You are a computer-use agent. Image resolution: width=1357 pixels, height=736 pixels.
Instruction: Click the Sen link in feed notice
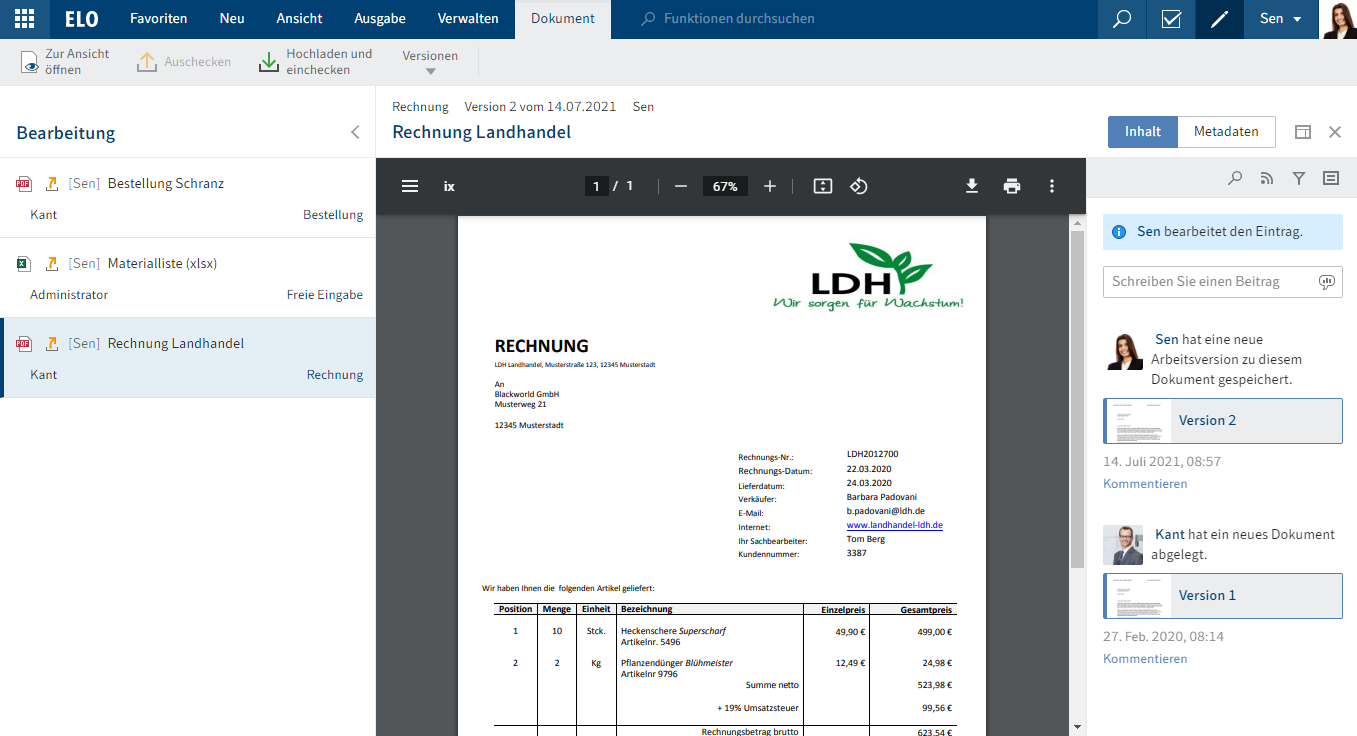[1149, 231]
